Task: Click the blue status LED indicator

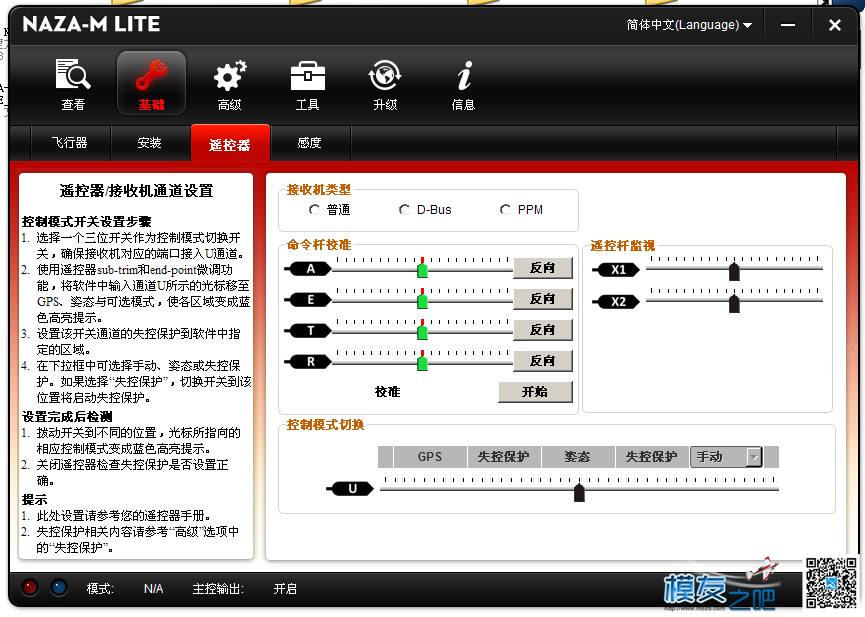Action: 58,587
